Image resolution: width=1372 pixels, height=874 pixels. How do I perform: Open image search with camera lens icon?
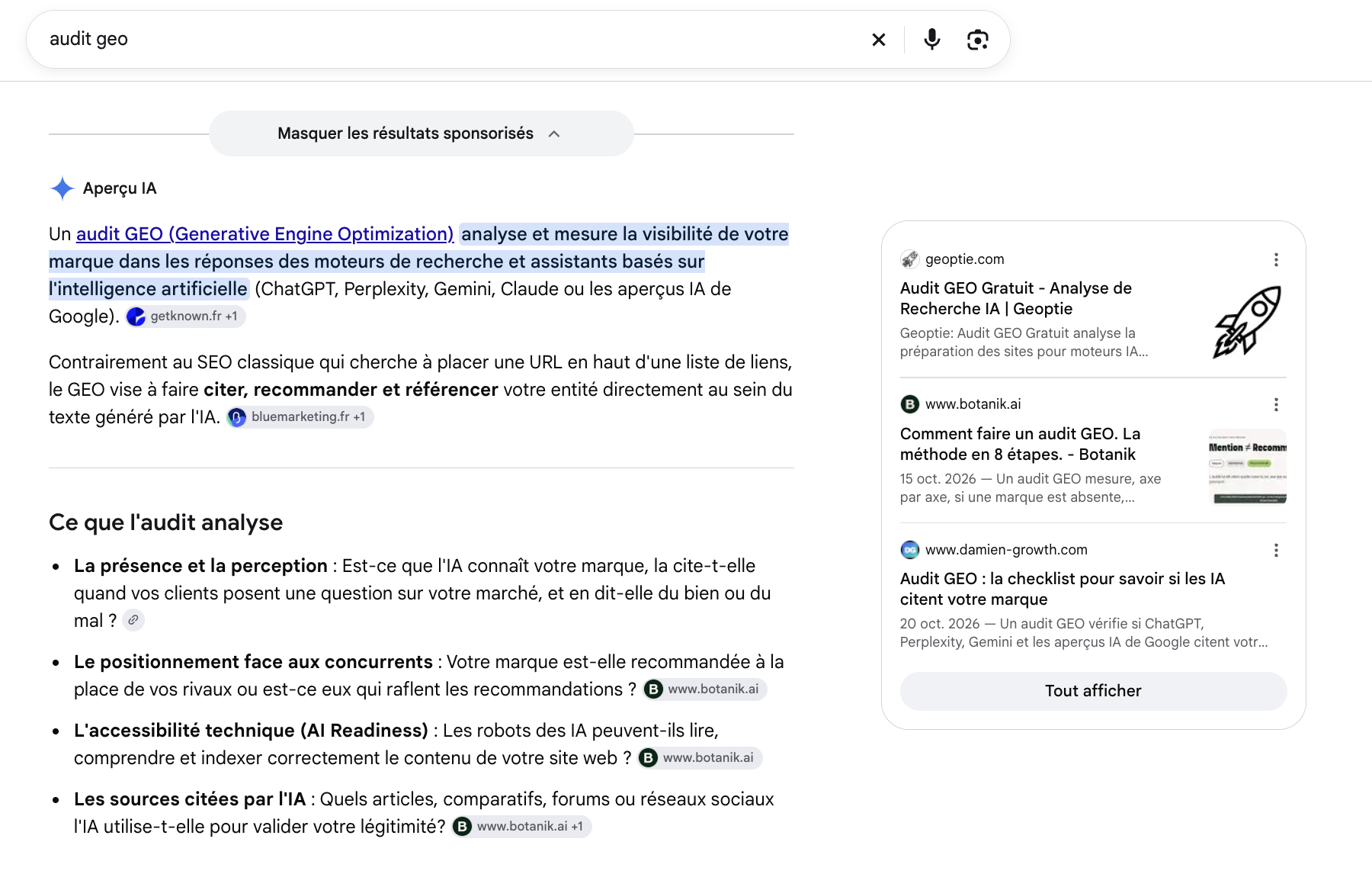pyautogui.click(x=978, y=40)
